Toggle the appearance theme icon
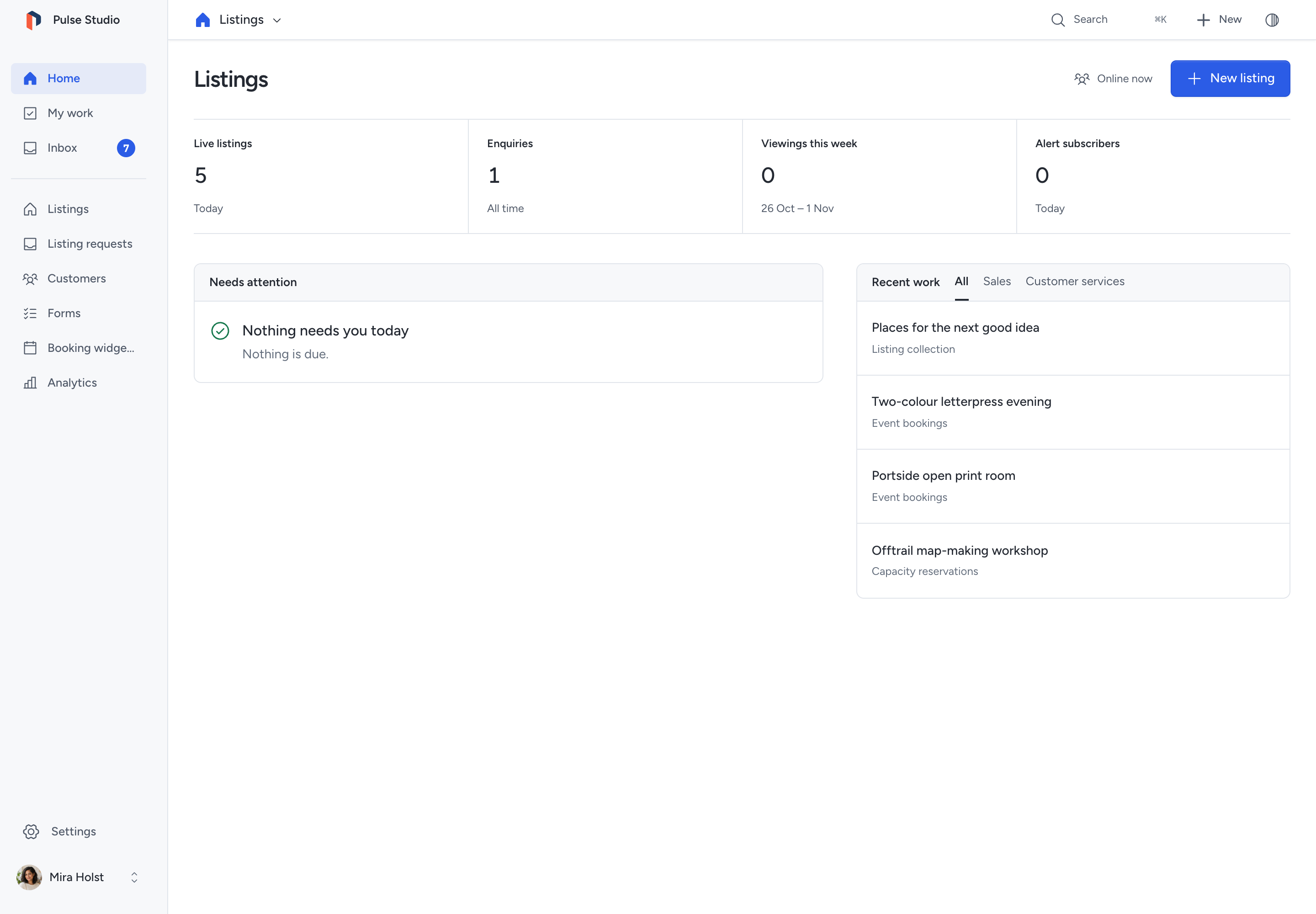Image resolution: width=1316 pixels, height=914 pixels. click(x=1272, y=20)
